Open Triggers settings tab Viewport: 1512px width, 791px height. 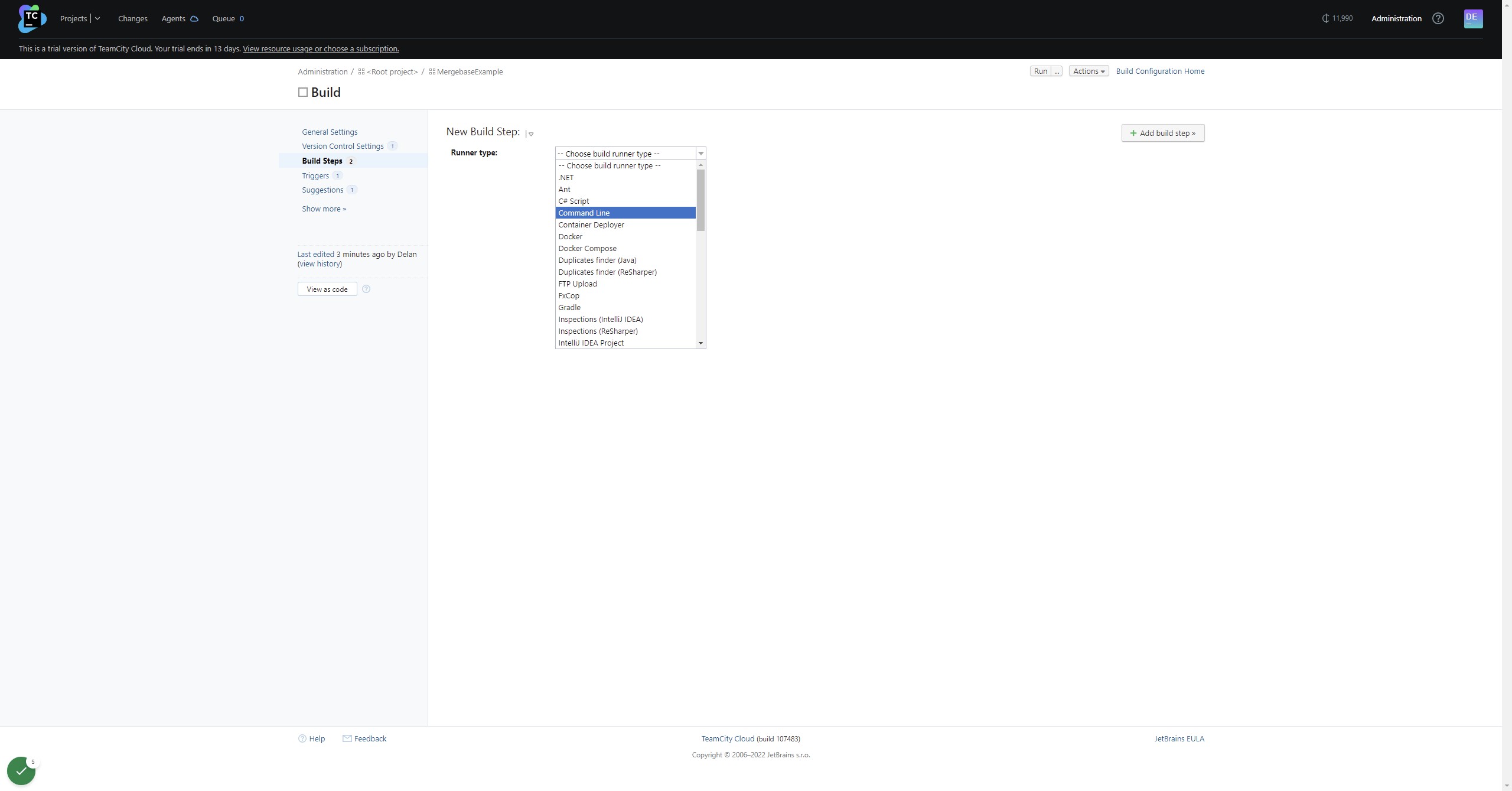click(x=315, y=175)
